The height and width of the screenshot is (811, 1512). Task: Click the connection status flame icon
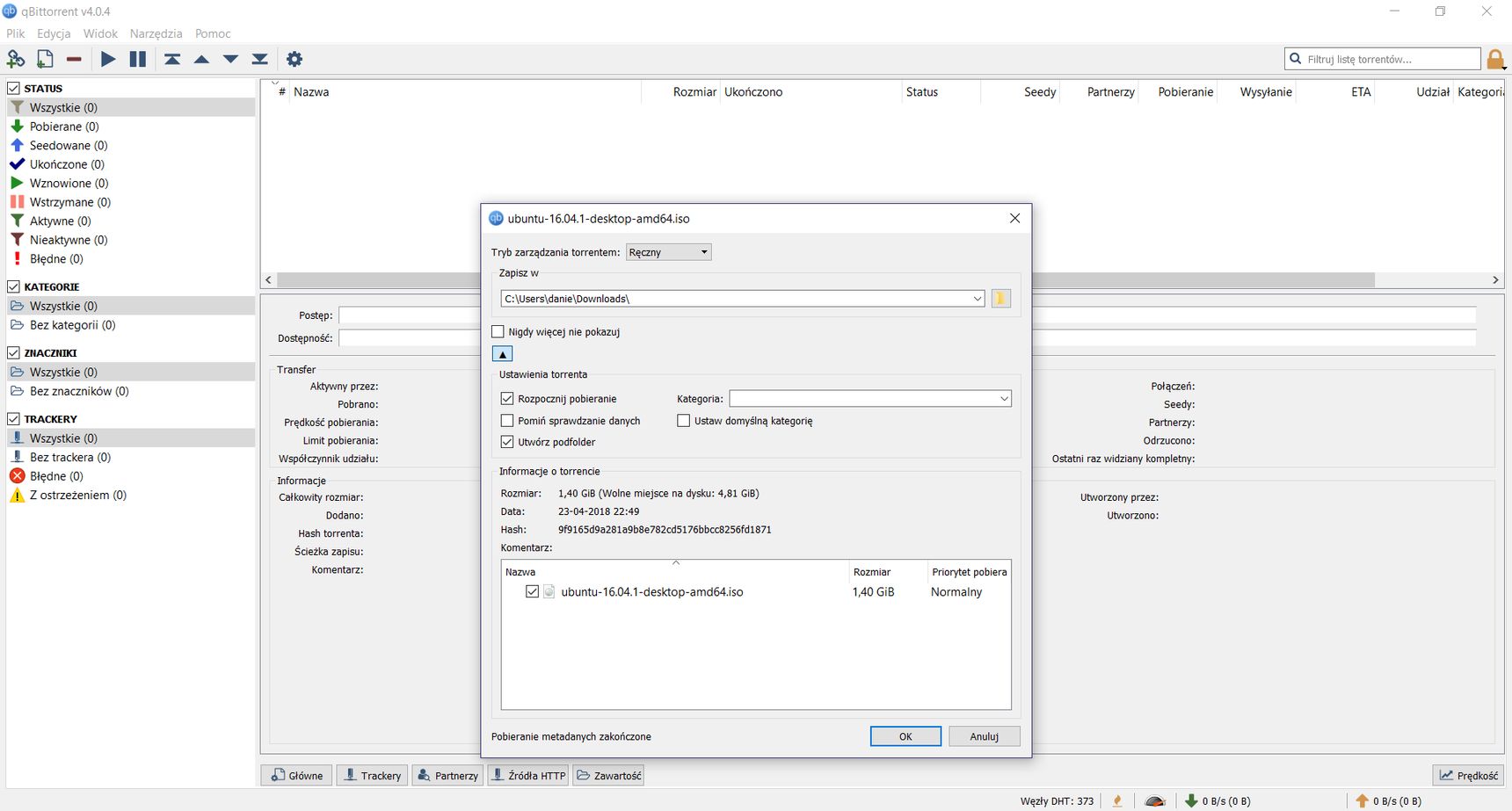[1117, 800]
